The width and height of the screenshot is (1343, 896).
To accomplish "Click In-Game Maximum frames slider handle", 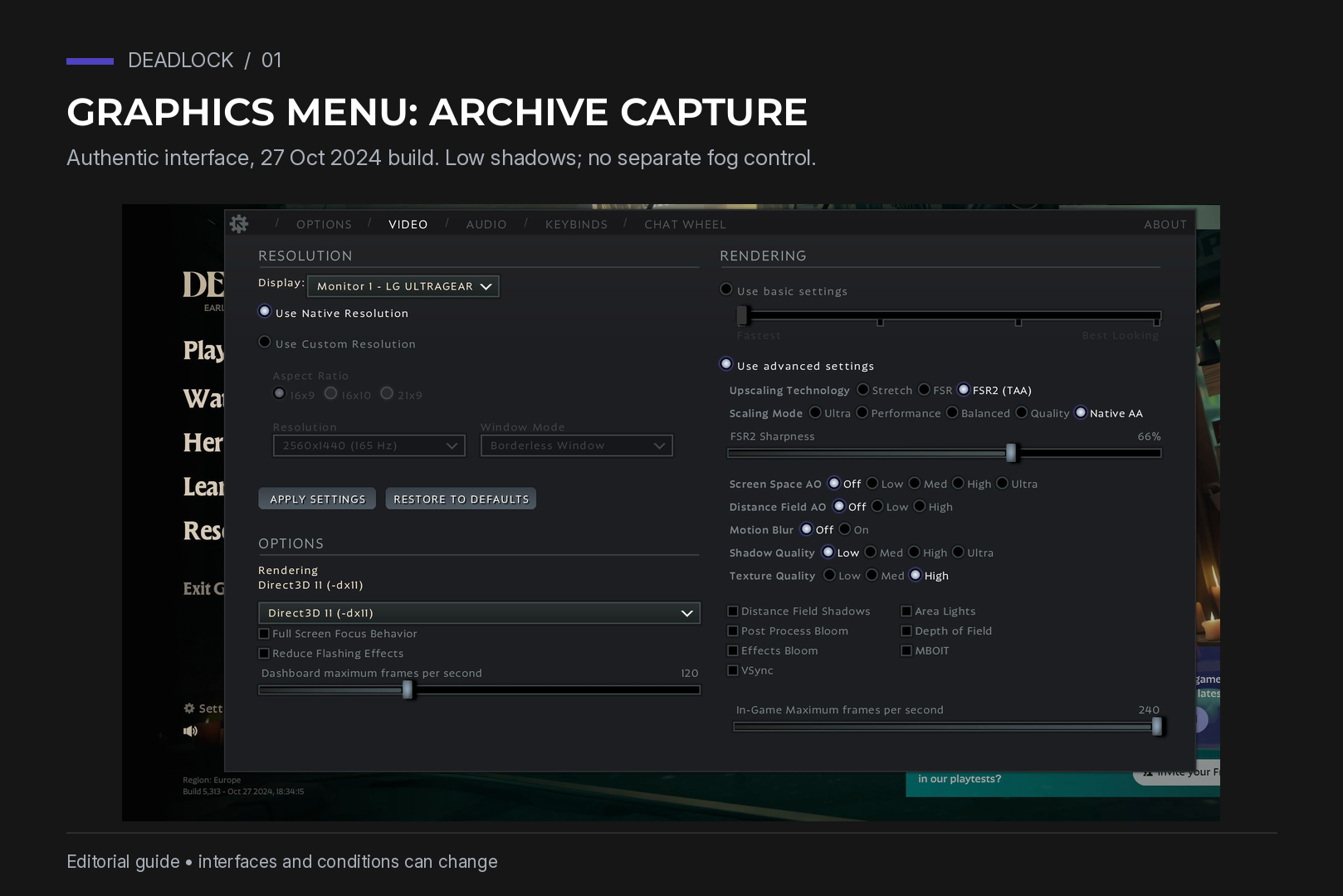I will [x=1157, y=727].
